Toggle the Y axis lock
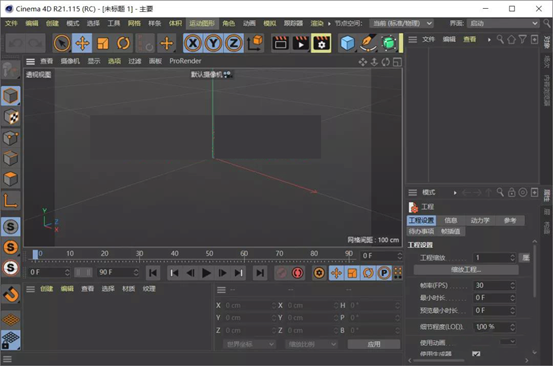Viewport: 553px width, 366px height. (x=213, y=43)
